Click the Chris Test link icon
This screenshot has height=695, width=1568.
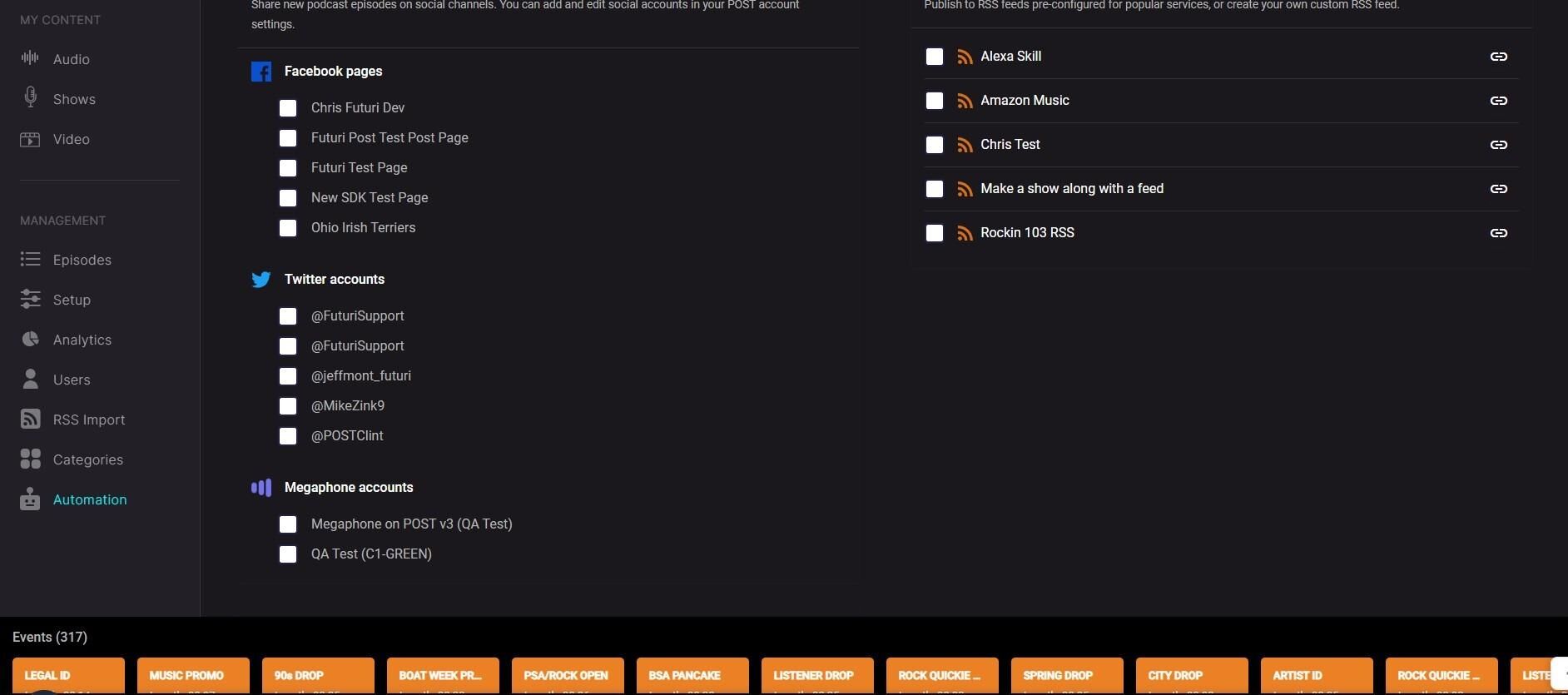click(x=1498, y=145)
